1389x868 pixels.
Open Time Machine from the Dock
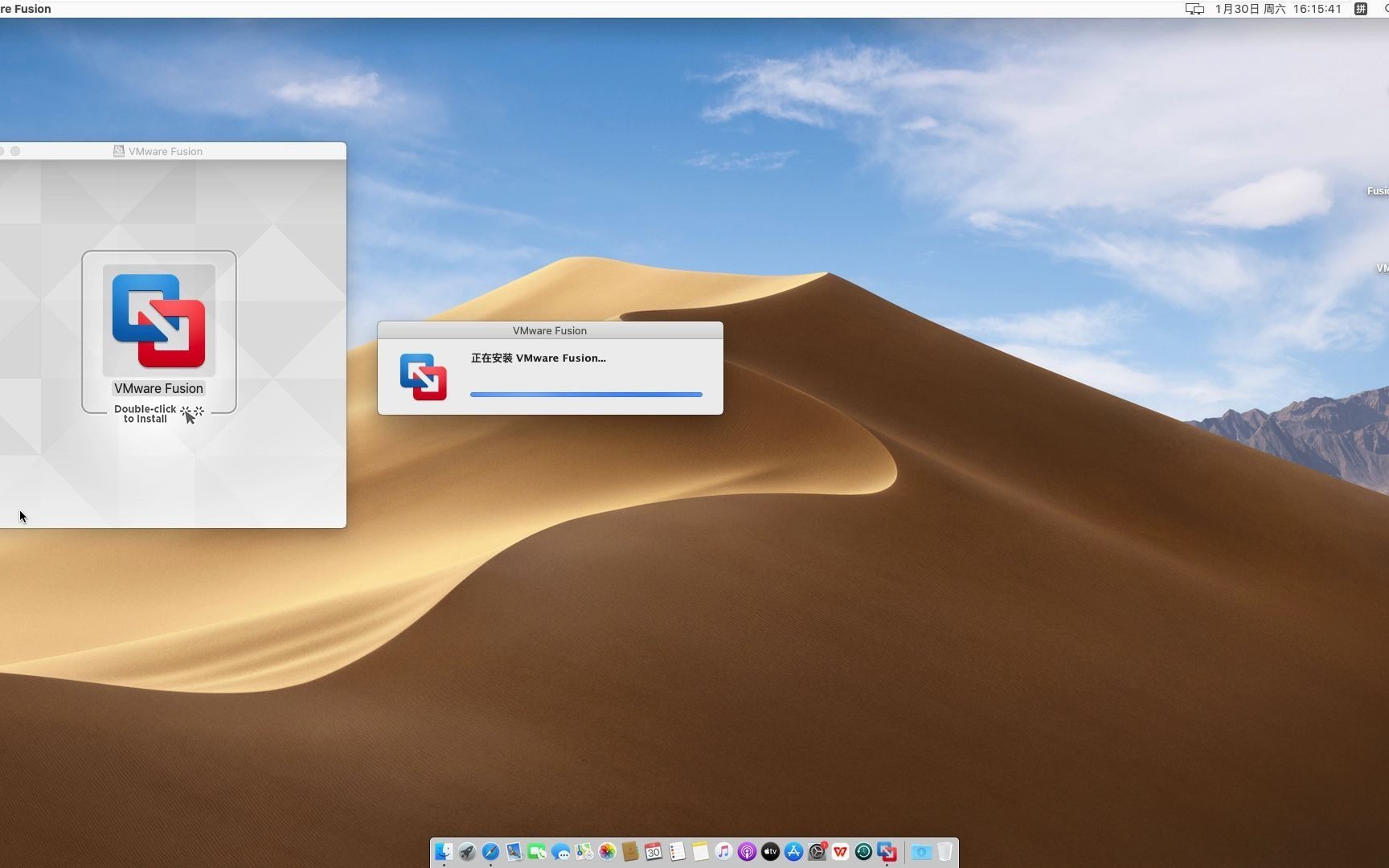863,852
